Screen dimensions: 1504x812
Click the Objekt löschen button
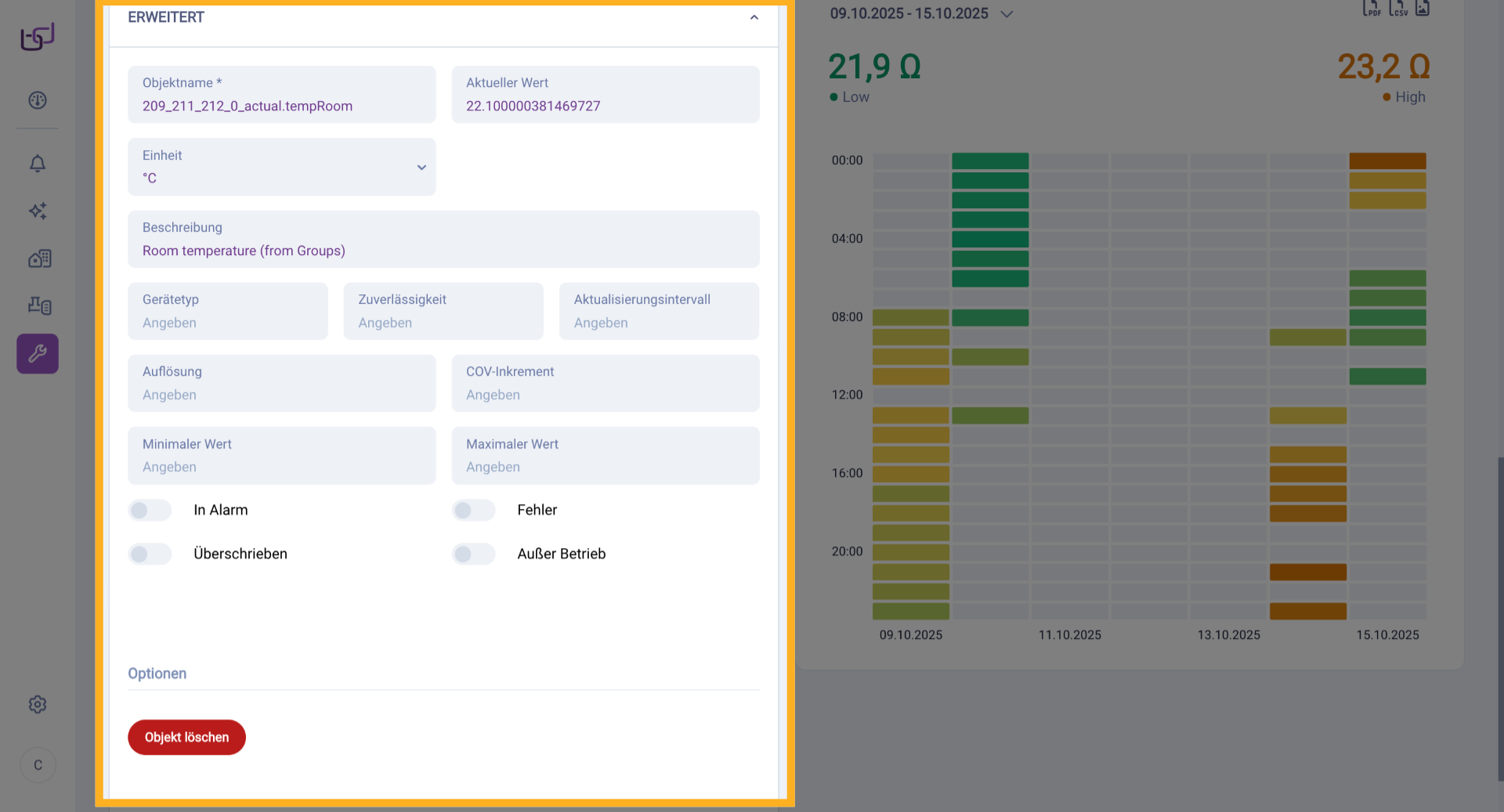click(x=186, y=738)
